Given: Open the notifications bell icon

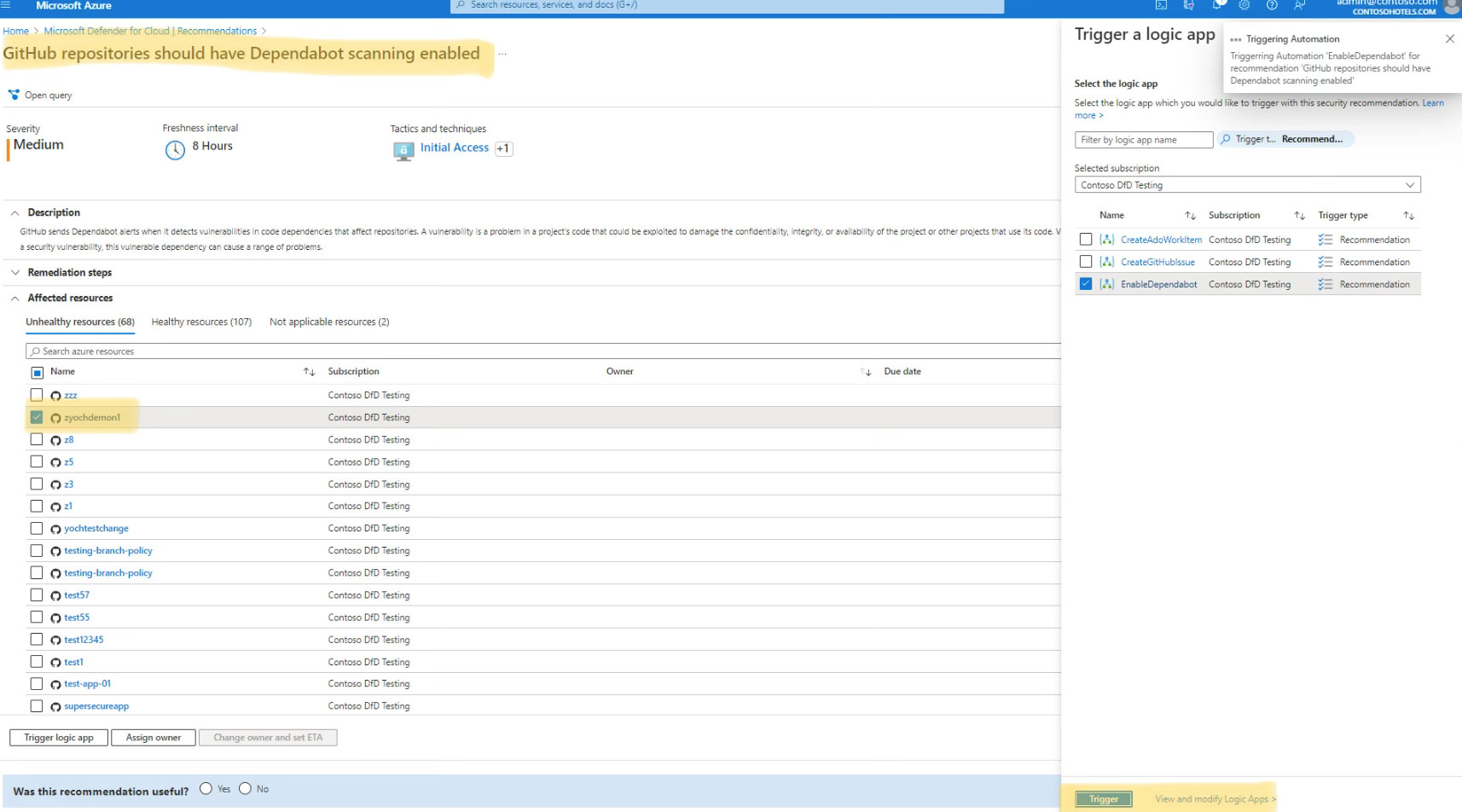Looking at the screenshot, I should click(1218, 5).
